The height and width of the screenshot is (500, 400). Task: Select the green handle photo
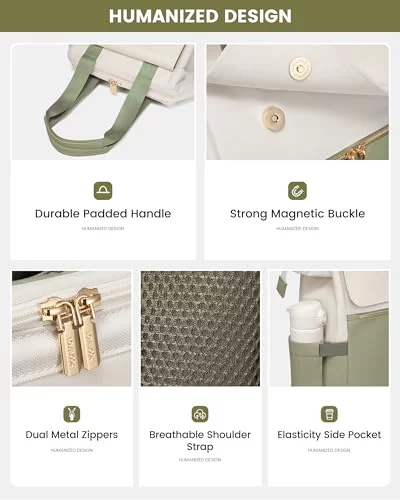coord(103,102)
